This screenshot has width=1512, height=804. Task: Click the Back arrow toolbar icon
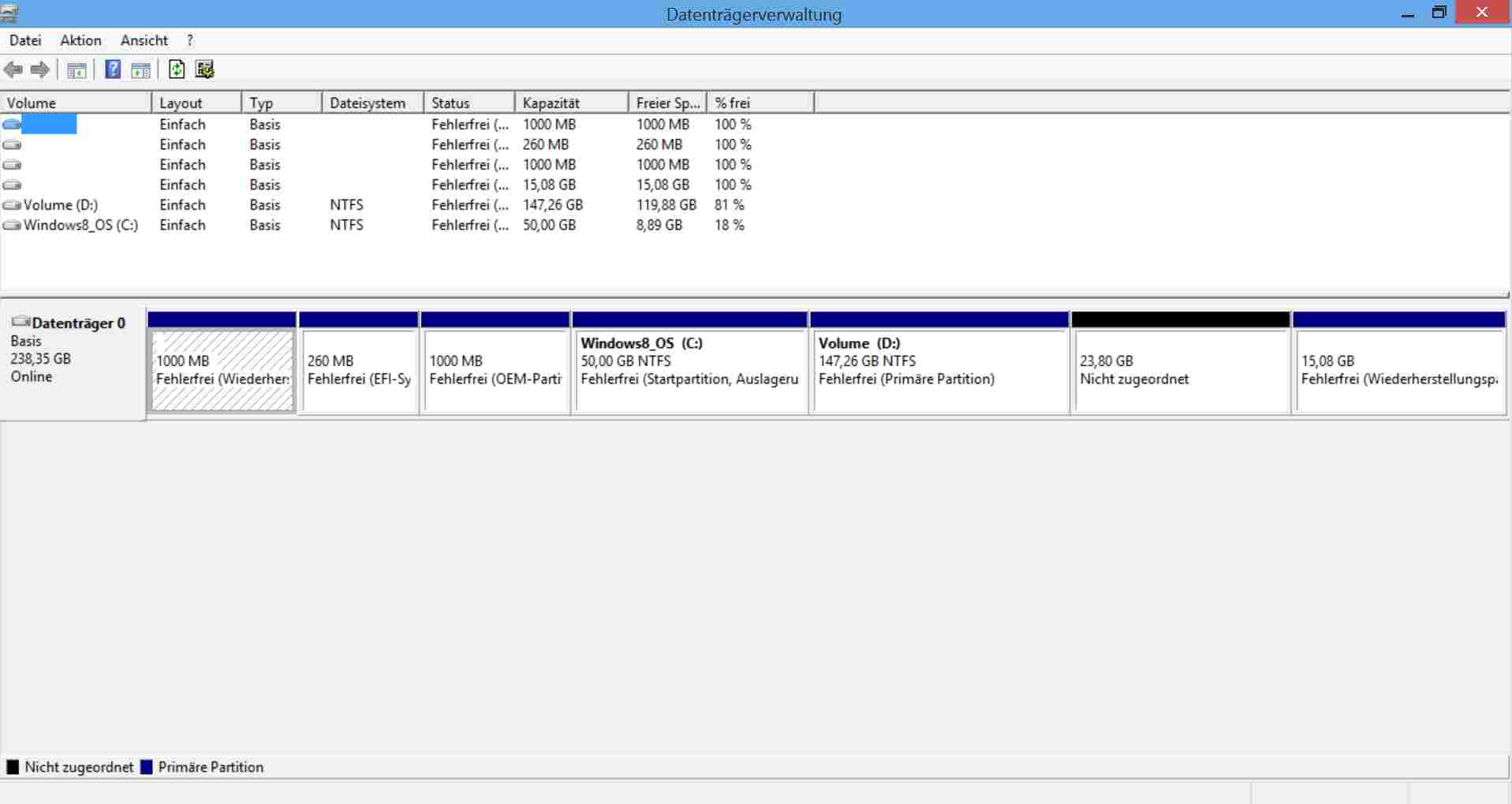coord(13,70)
